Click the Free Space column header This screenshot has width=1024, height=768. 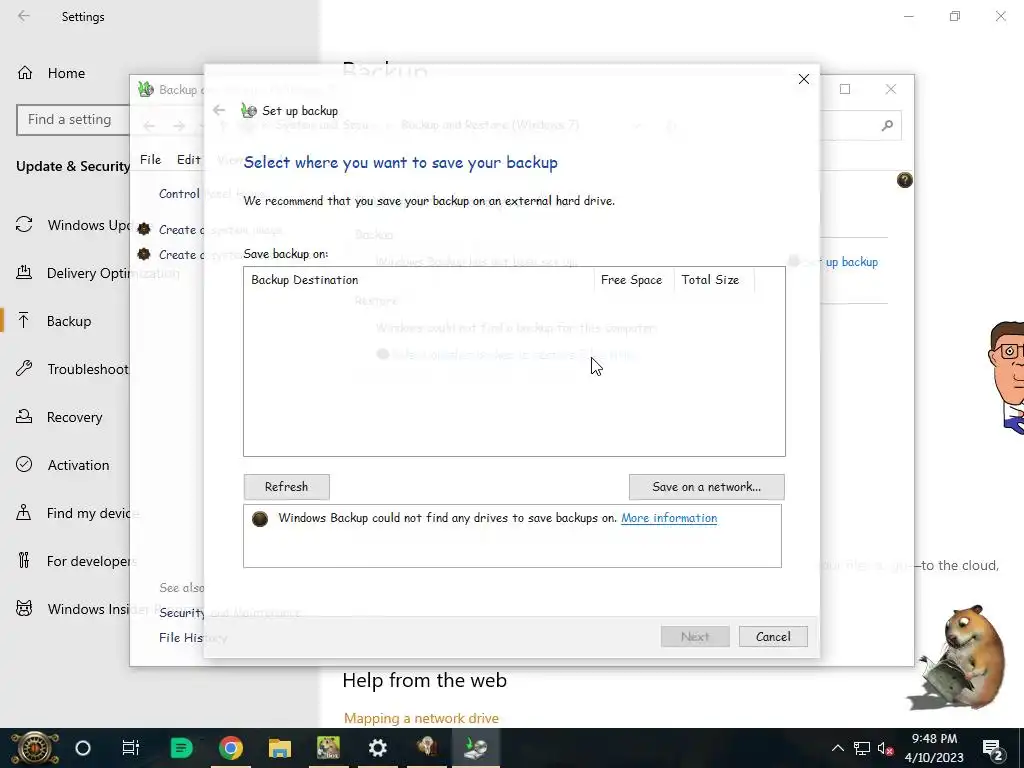[632, 280]
